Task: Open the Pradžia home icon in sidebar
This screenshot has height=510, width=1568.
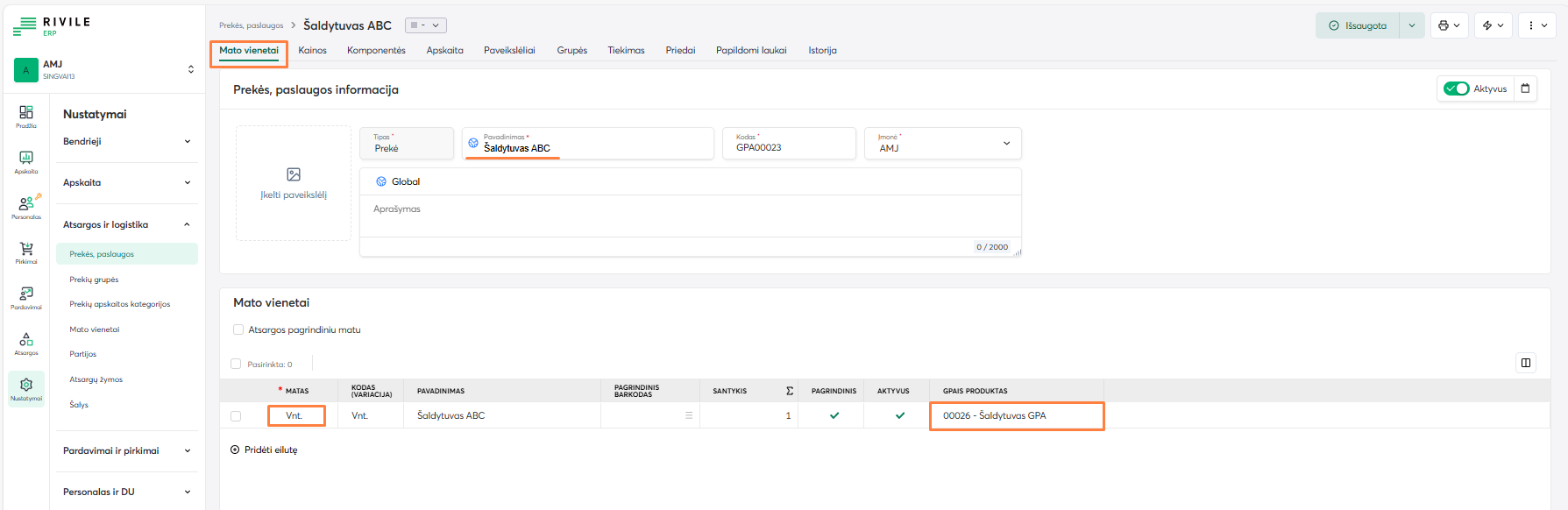Action: [x=26, y=116]
